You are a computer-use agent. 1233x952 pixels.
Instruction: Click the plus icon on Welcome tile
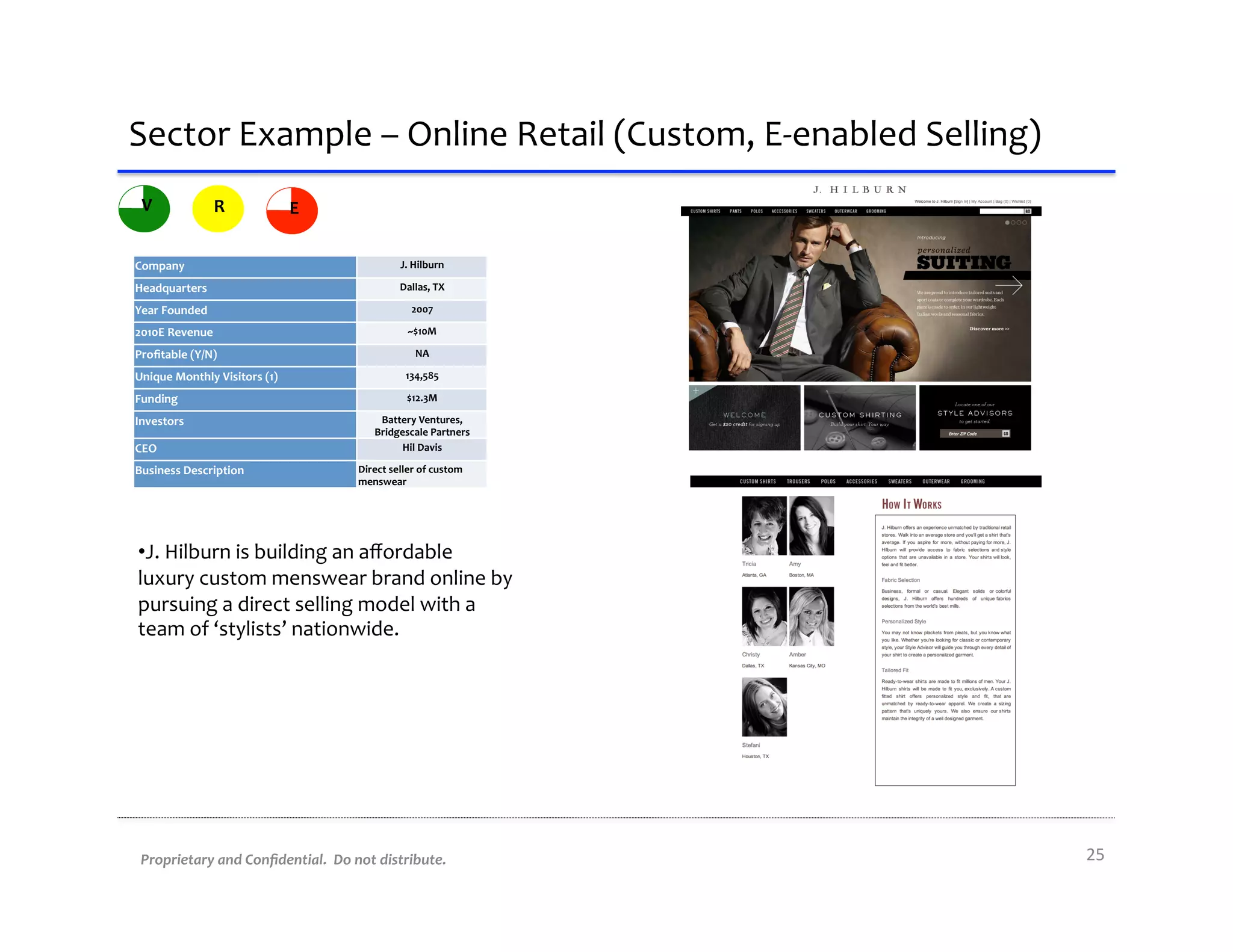pyautogui.click(x=696, y=391)
